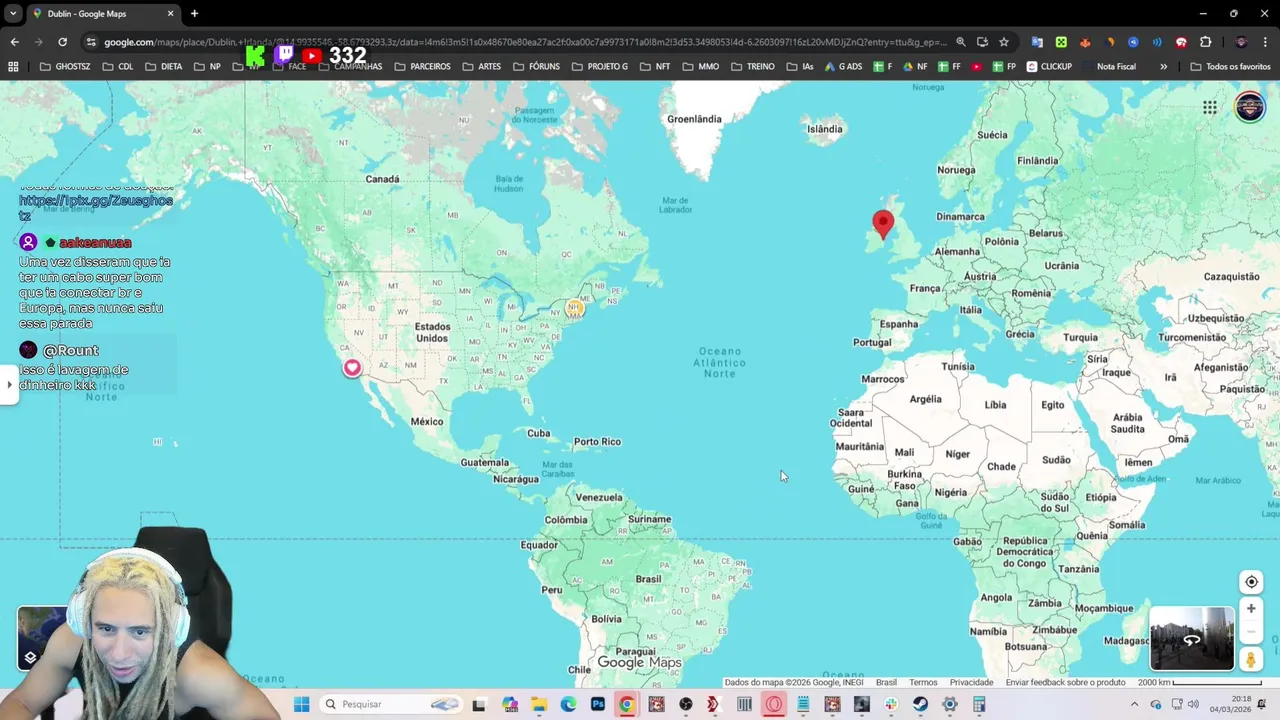
Task: Open the Google account avatar
Action: [x=1249, y=106]
